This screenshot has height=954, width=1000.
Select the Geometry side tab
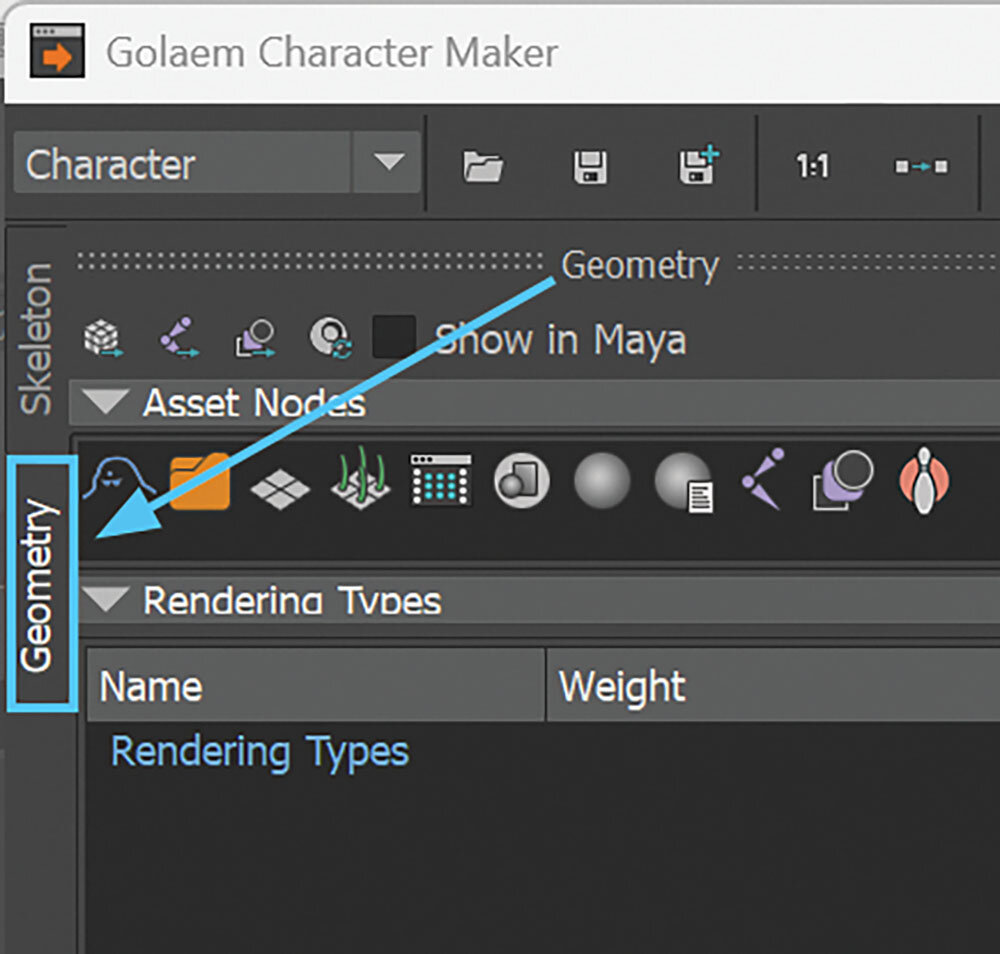[x=42, y=583]
